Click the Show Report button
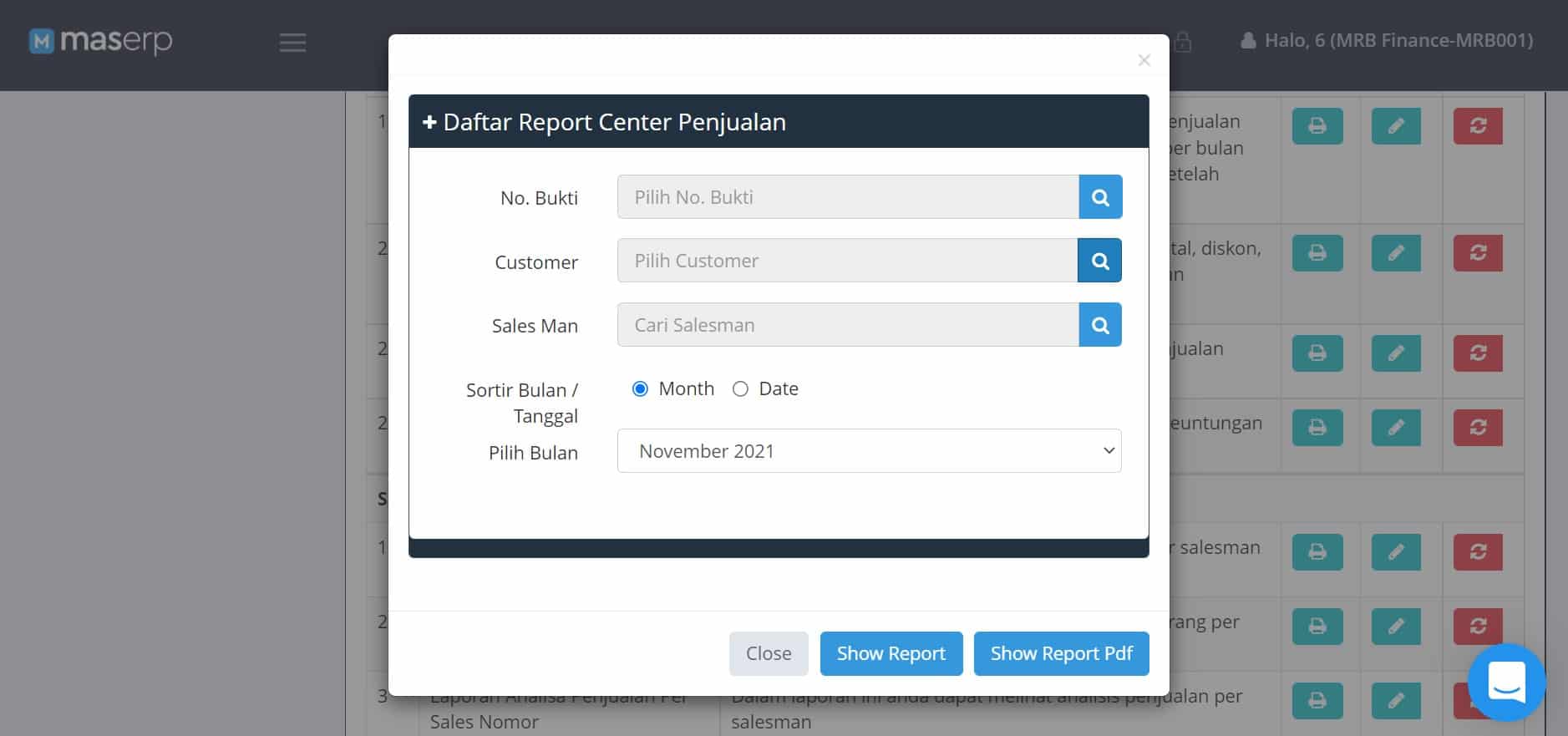The width and height of the screenshot is (1568, 736). (x=891, y=653)
